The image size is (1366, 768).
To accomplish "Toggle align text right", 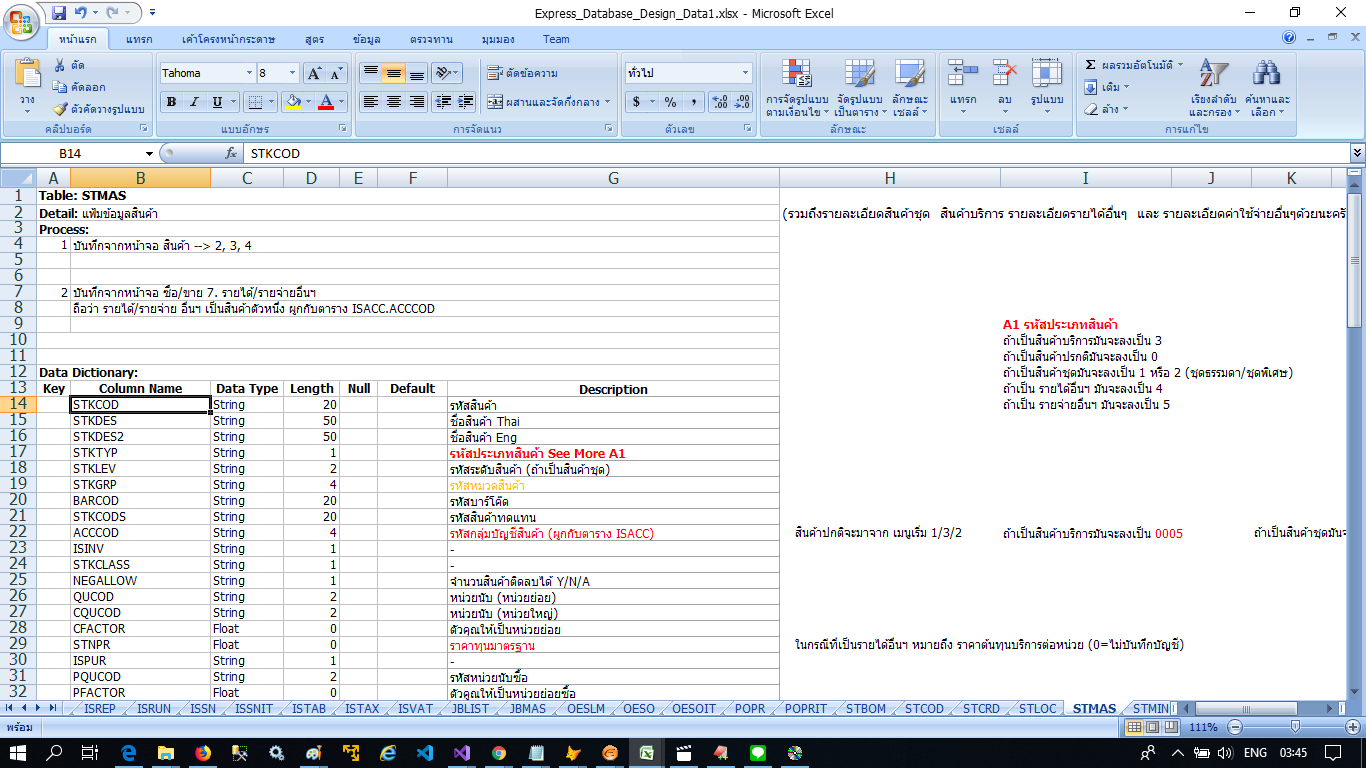I will point(417,102).
